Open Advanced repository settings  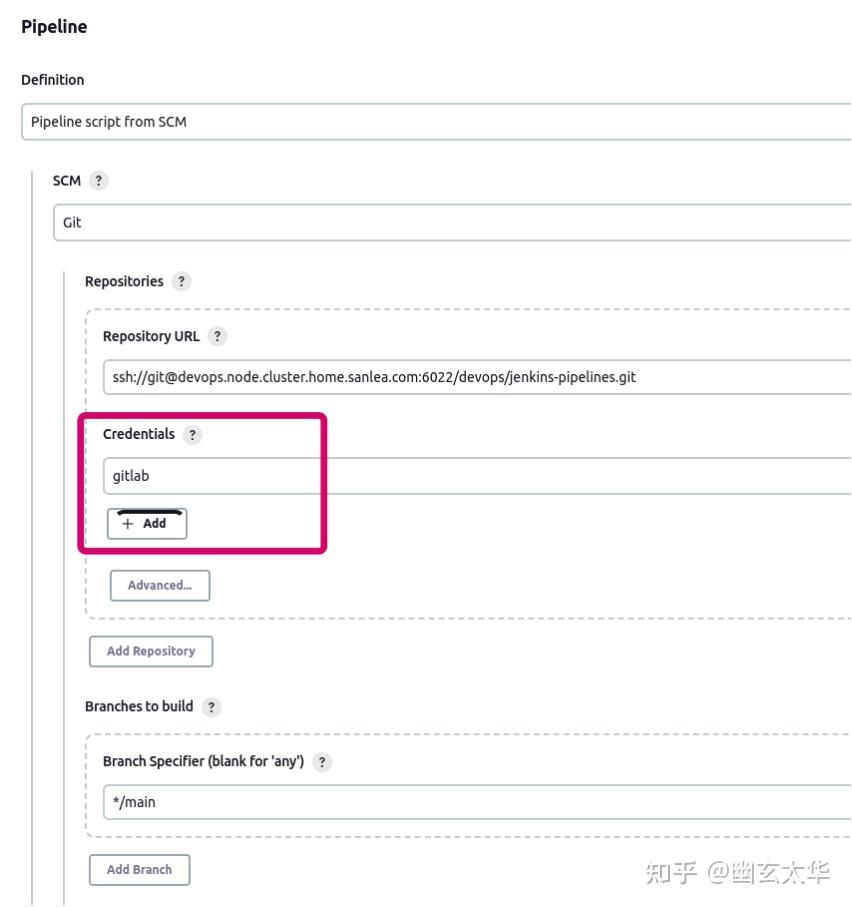coord(158,585)
